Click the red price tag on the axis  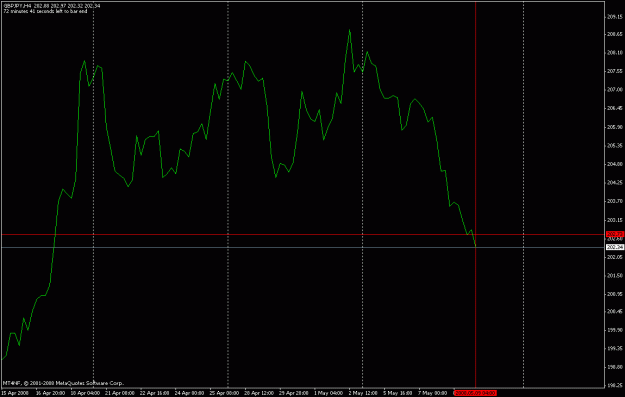[x=615, y=234]
